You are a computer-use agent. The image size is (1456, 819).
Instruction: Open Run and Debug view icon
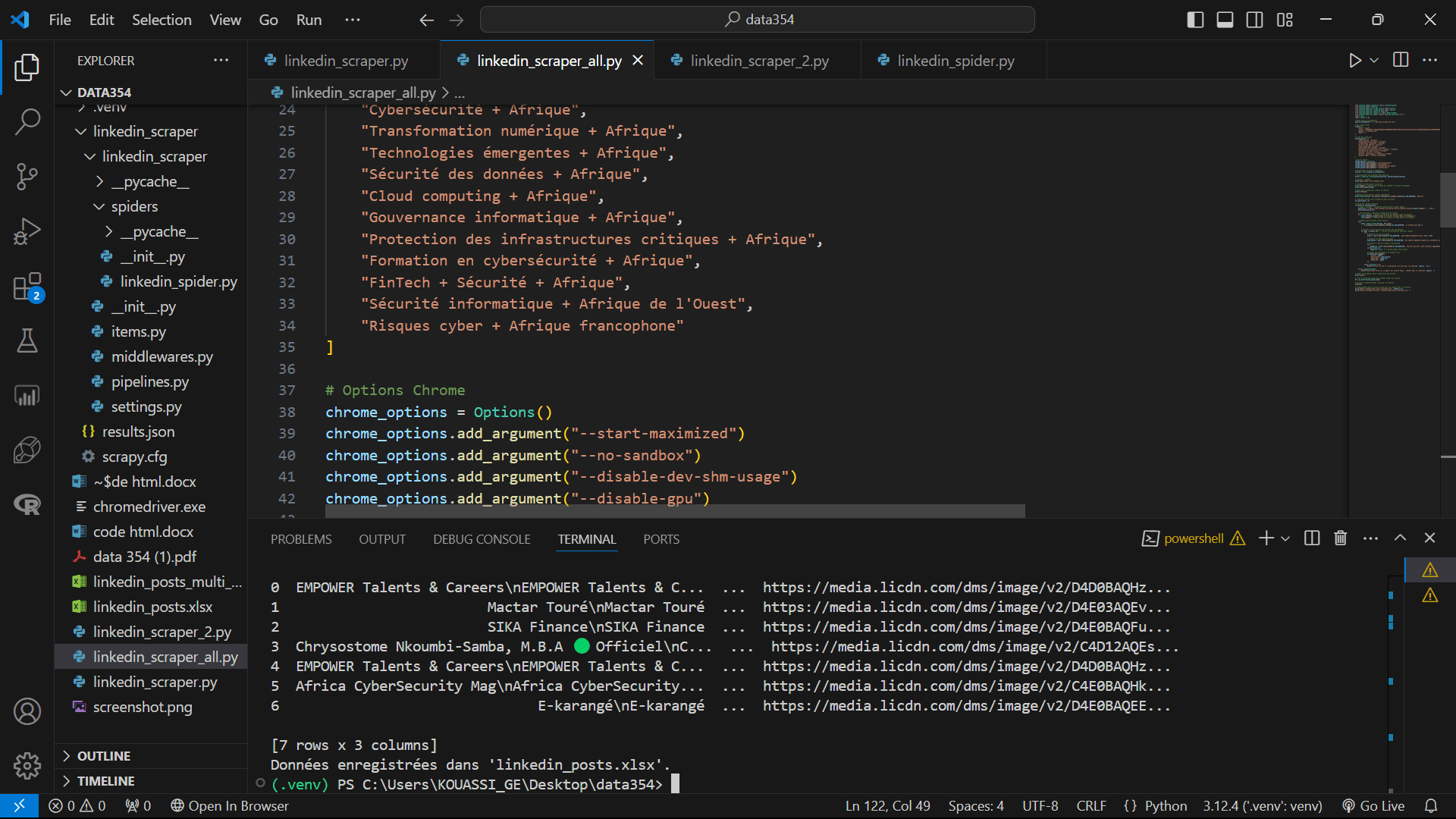pyautogui.click(x=27, y=231)
